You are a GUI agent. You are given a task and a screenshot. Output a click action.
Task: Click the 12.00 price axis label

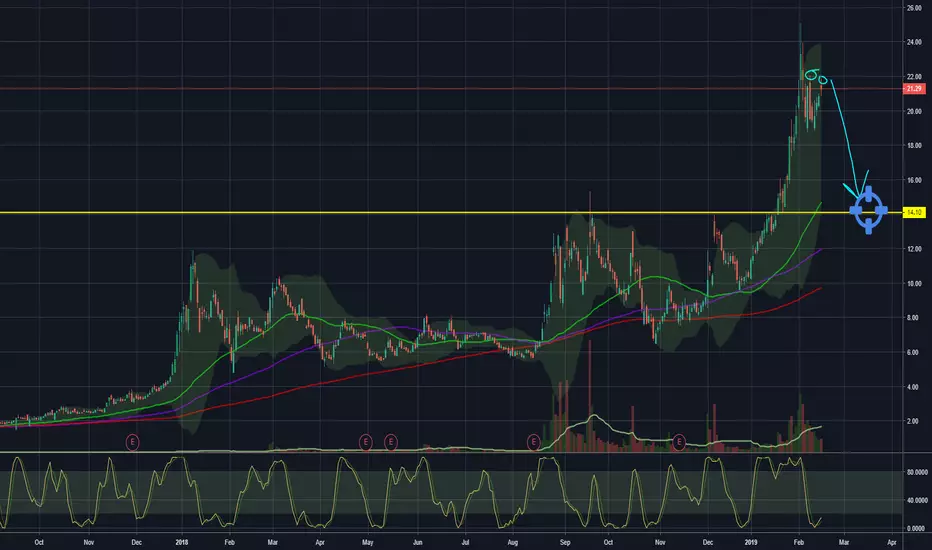coord(914,249)
